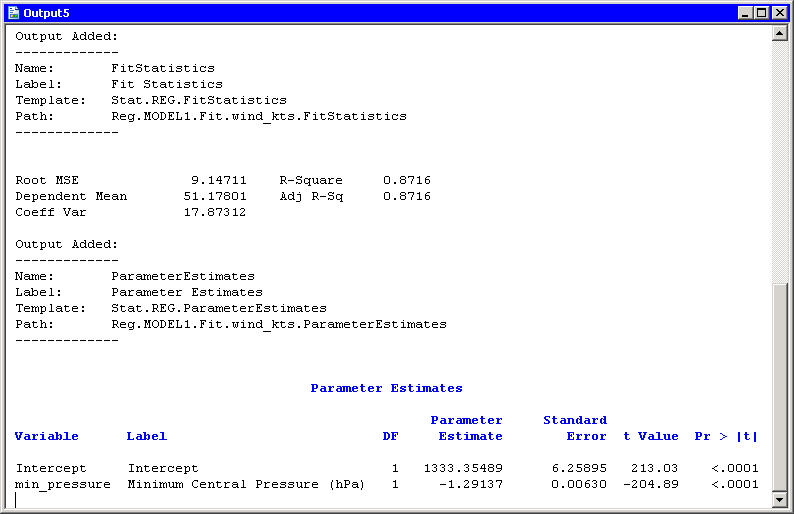Click standard error 6.25895

(x=579, y=468)
